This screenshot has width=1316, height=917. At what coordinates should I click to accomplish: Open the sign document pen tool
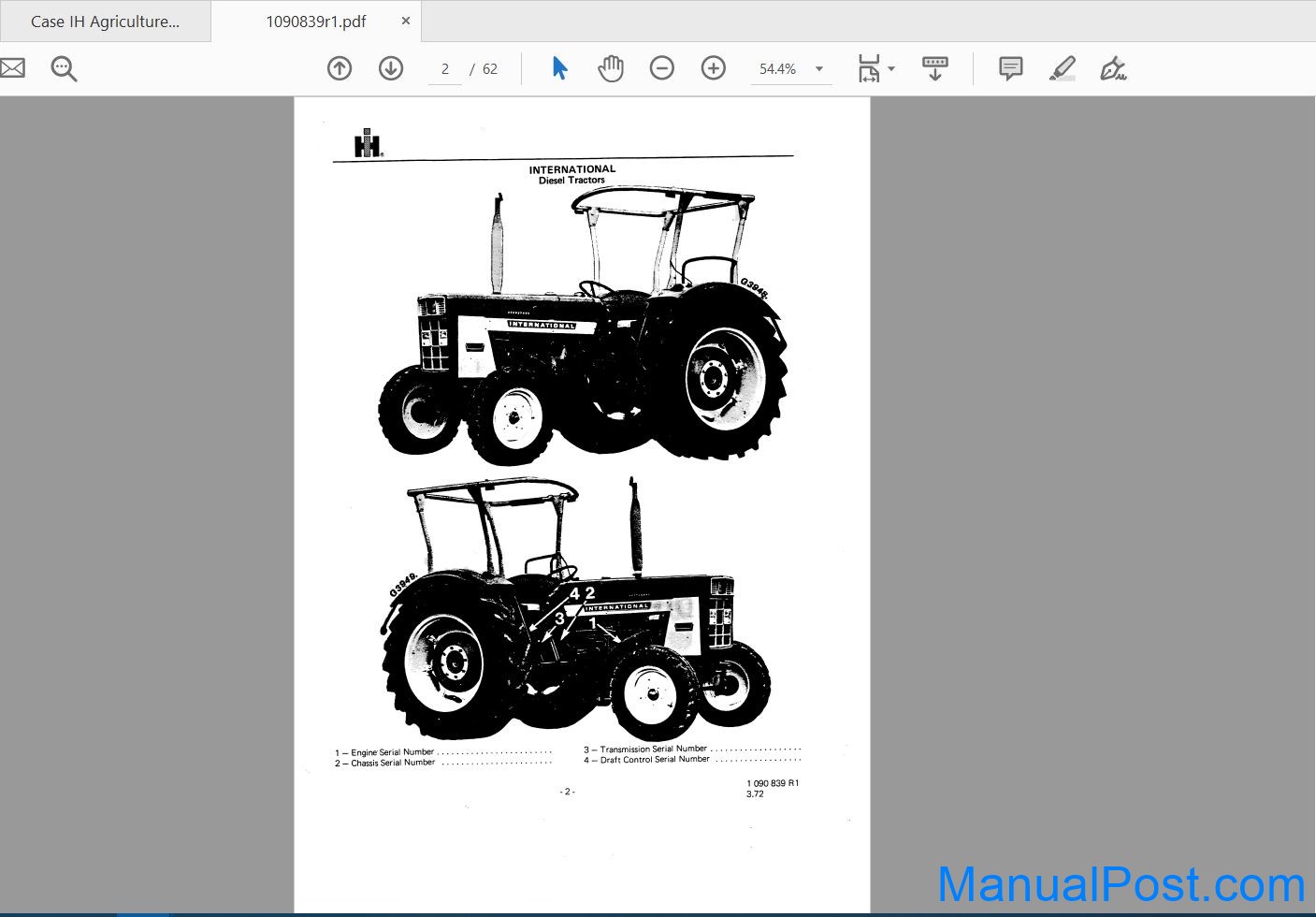(x=1113, y=68)
